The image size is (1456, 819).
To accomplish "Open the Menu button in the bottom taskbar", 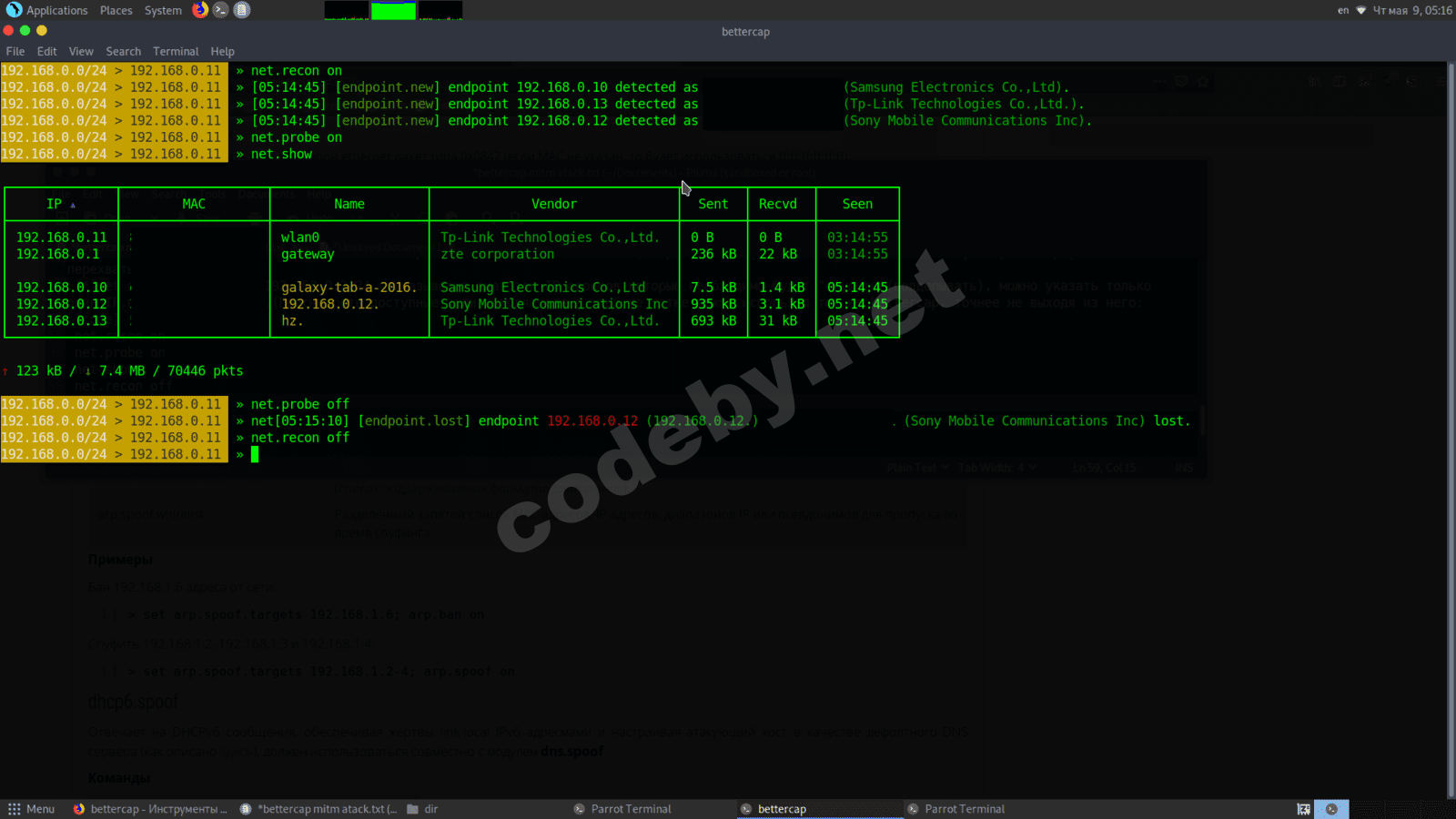I will click(x=32, y=809).
